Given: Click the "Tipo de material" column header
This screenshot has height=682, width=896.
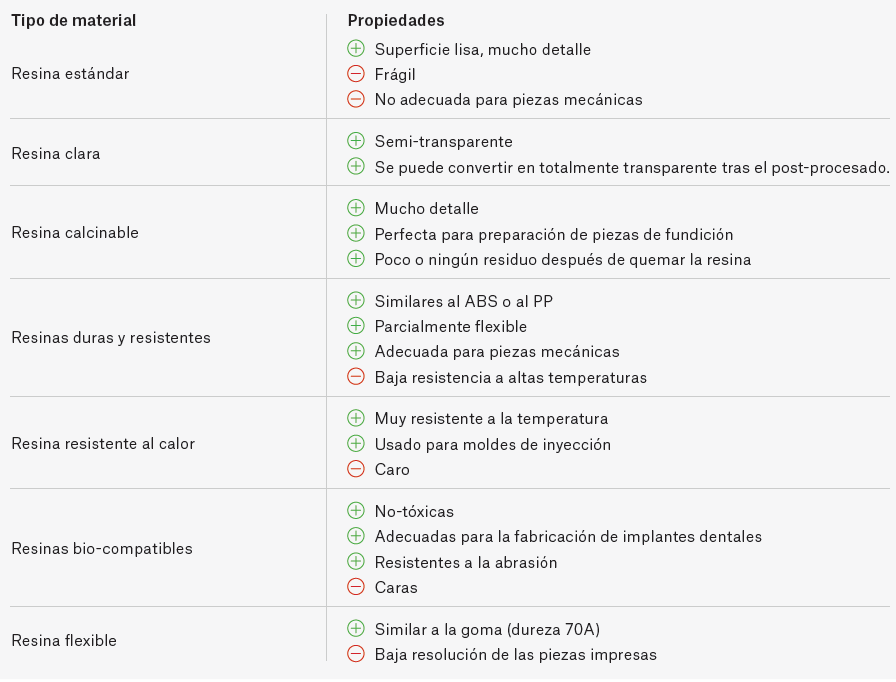Looking at the screenshot, I should pyautogui.click(x=74, y=20).
